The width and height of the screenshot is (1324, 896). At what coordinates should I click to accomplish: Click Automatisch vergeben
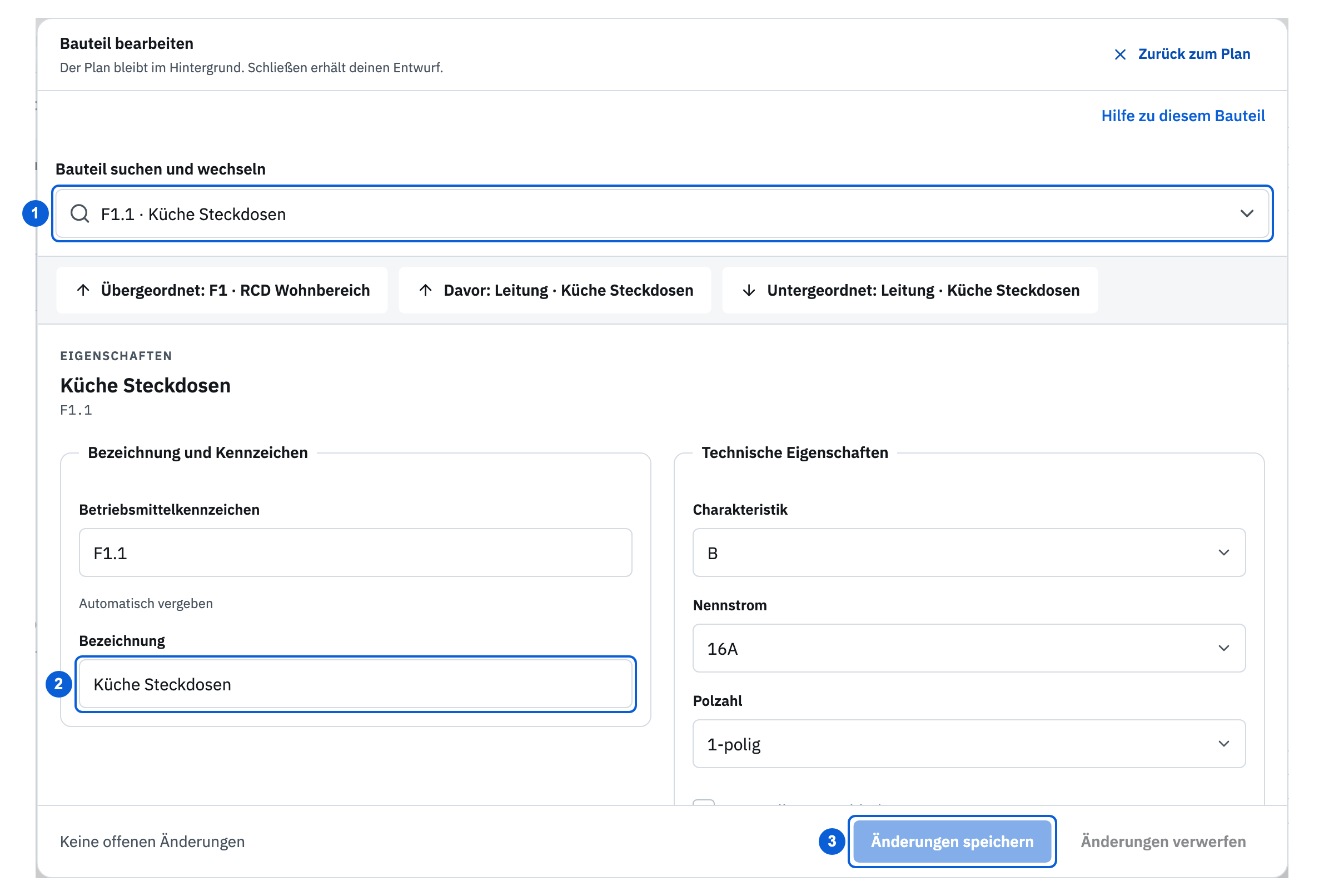(146, 603)
